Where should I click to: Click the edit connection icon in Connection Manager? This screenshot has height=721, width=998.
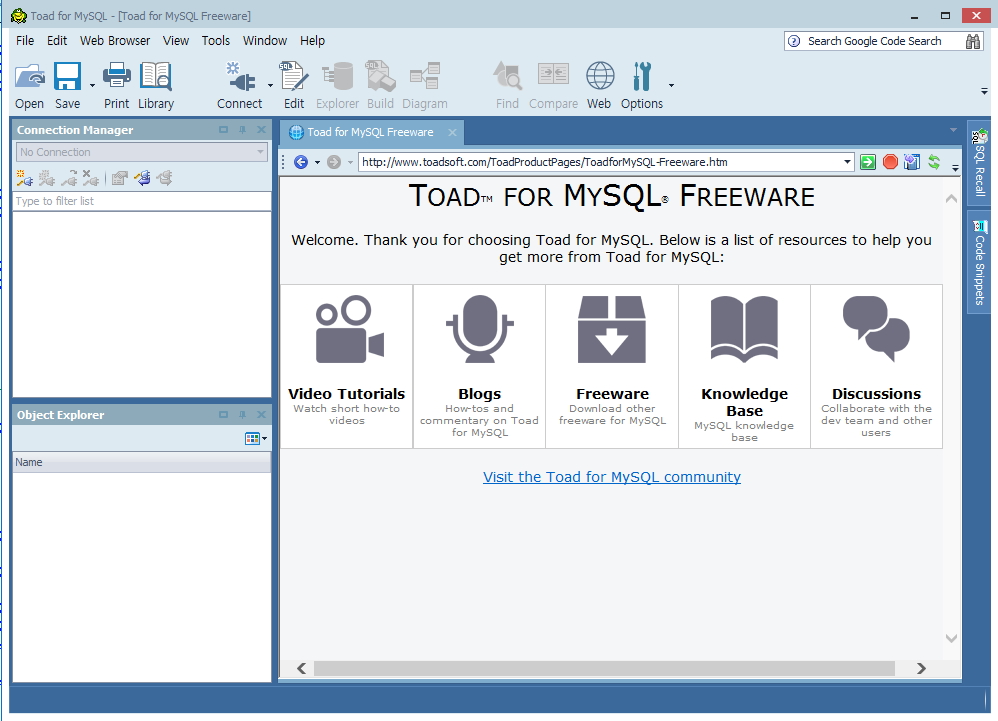click(x=46, y=178)
